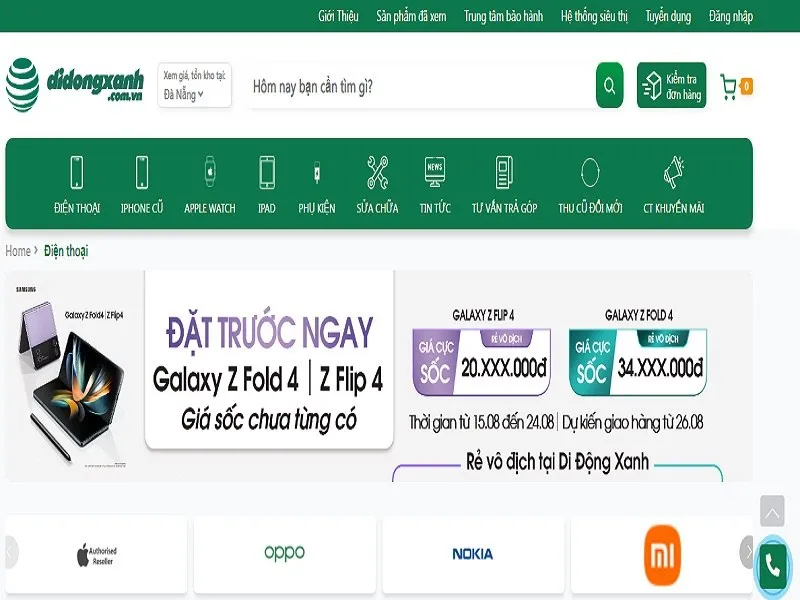
Task: Click the Thu Cũ Đổi Mới circle icon
Action: point(590,172)
